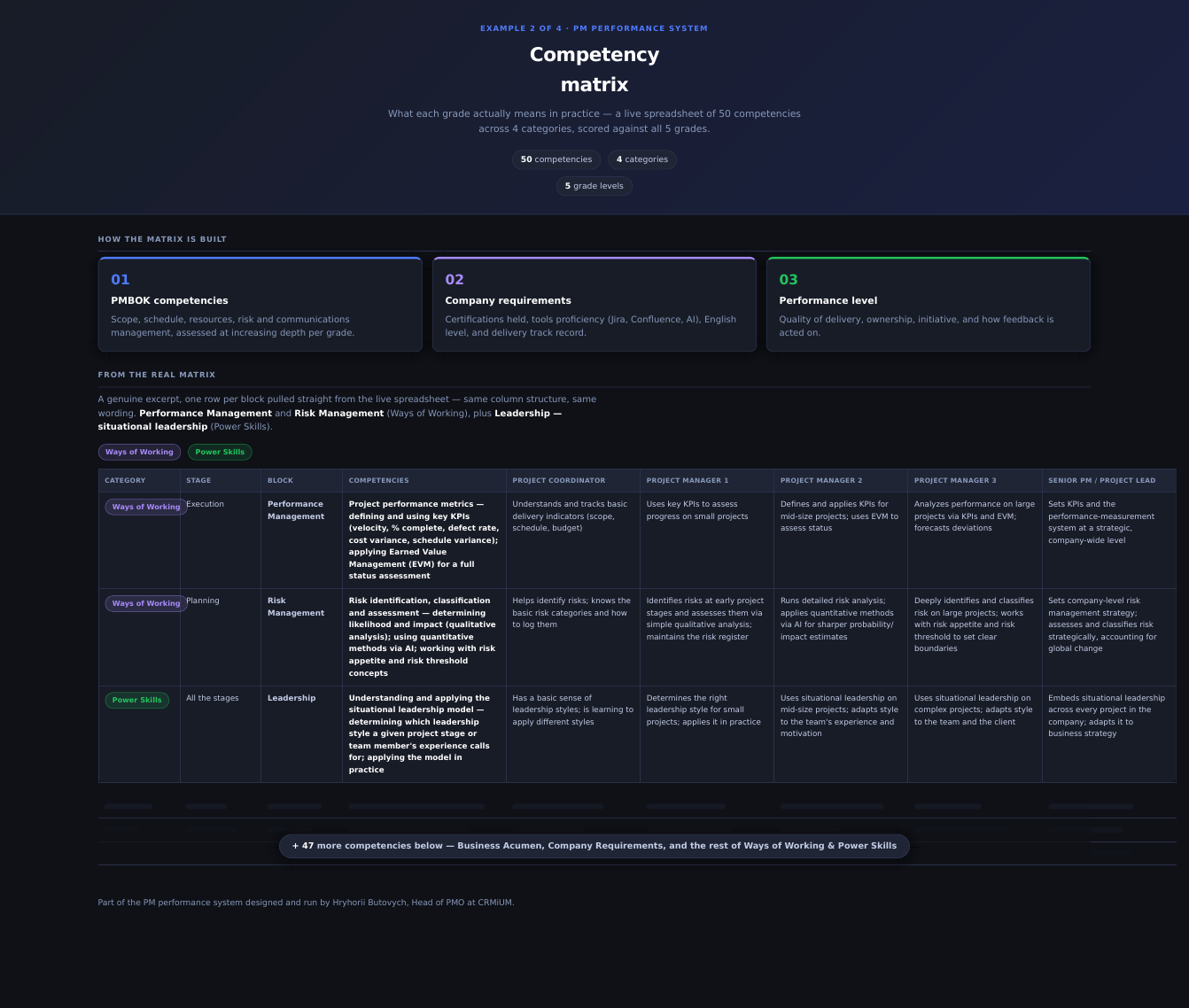1189x1008 pixels.
Task: Click the '+ 47 more competencies below' banner
Action: click(594, 846)
